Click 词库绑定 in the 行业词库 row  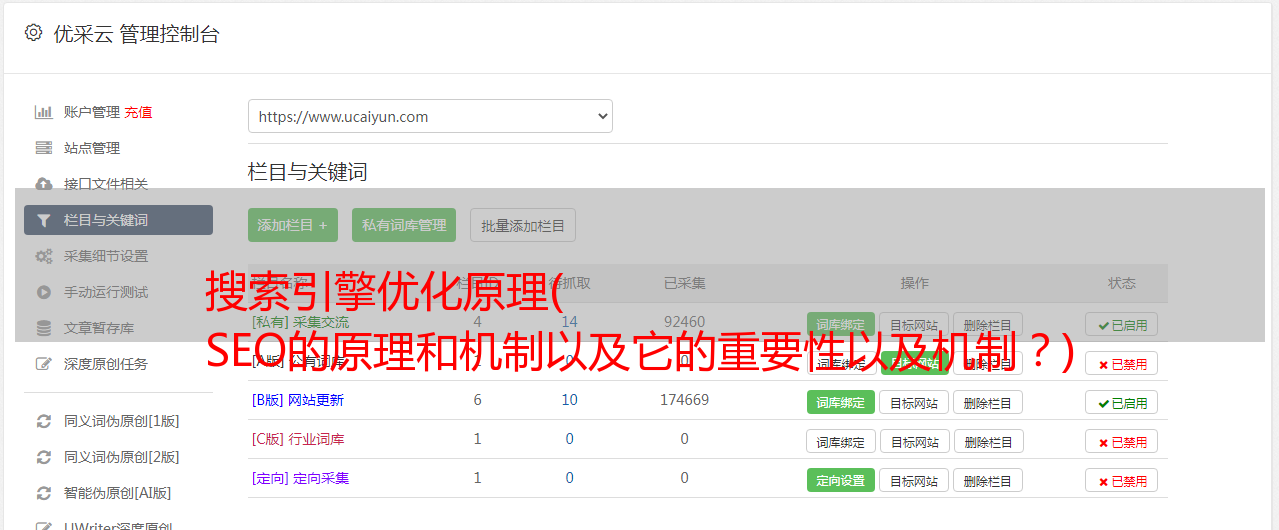pos(841,441)
